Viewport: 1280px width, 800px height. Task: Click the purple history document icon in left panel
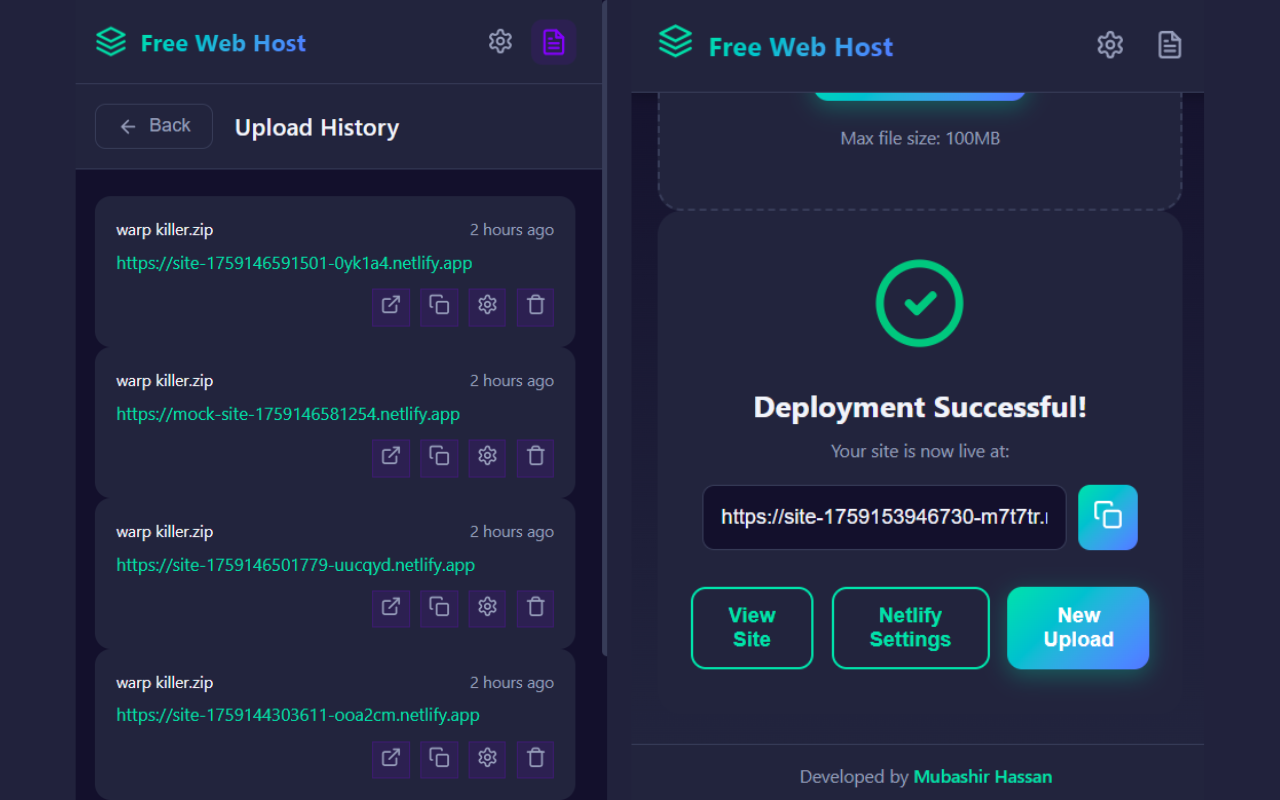(x=553, y=42)
